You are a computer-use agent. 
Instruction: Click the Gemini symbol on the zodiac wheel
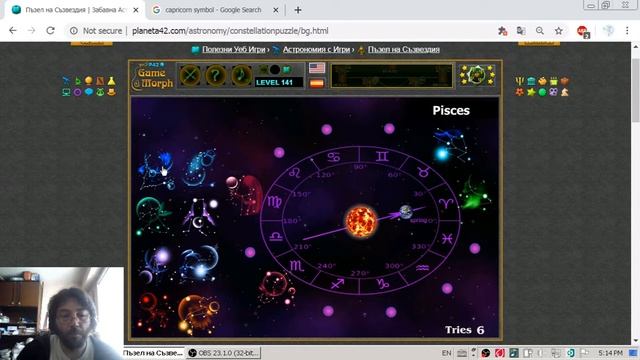pyautogui.click(x=382, y=156)
